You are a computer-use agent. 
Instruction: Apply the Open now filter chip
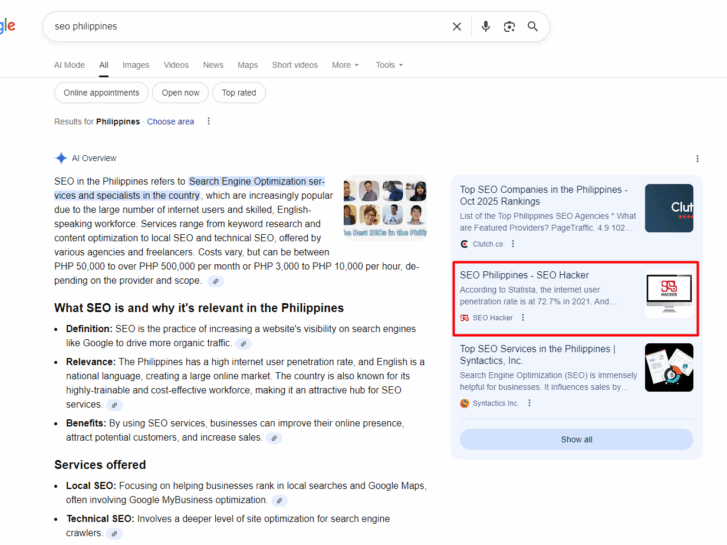tap(180, 93)
